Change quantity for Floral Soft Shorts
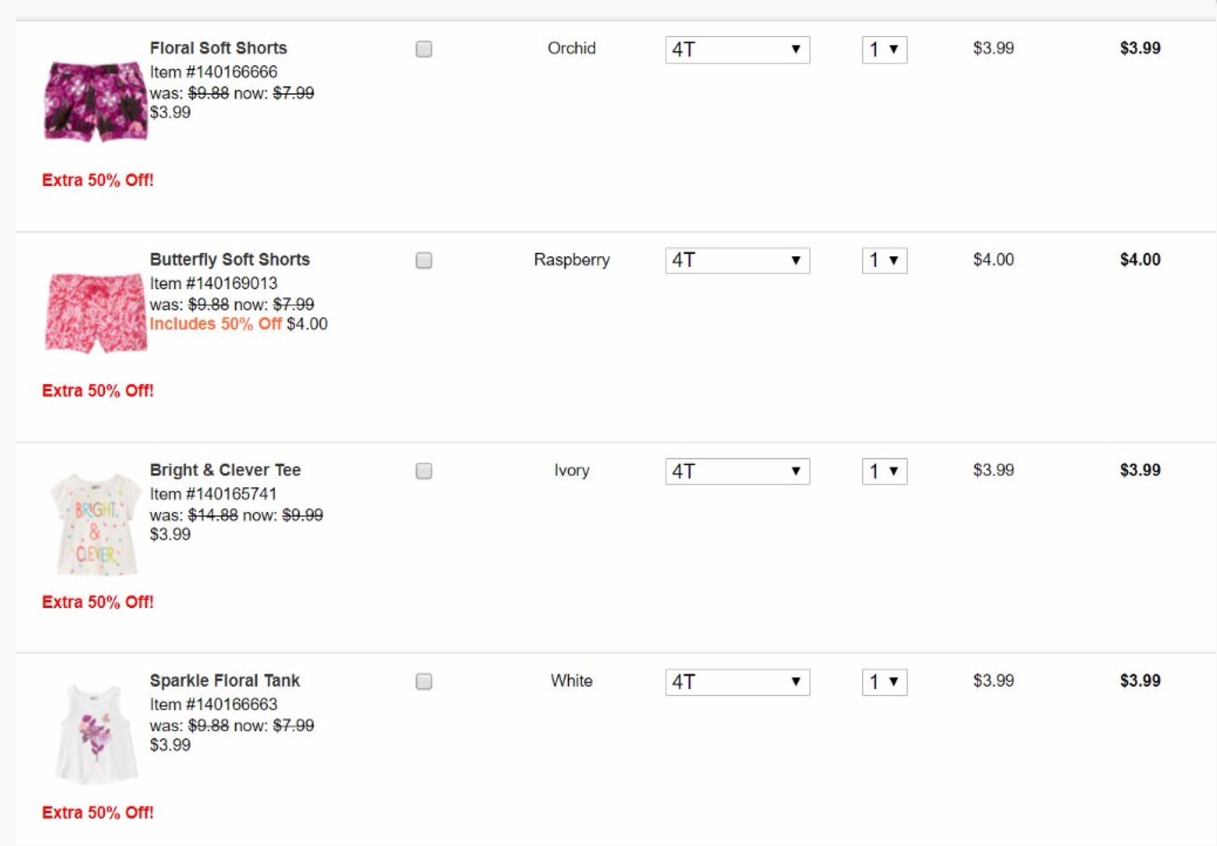This screenshot has height=846, width=1217. point(884,49)
